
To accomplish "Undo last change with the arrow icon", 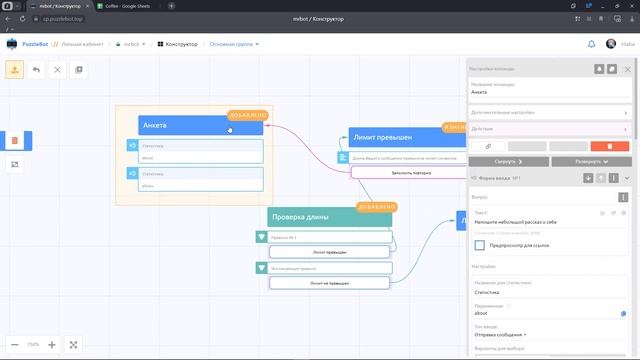I will pyautogui.click(x=36, y=70).
